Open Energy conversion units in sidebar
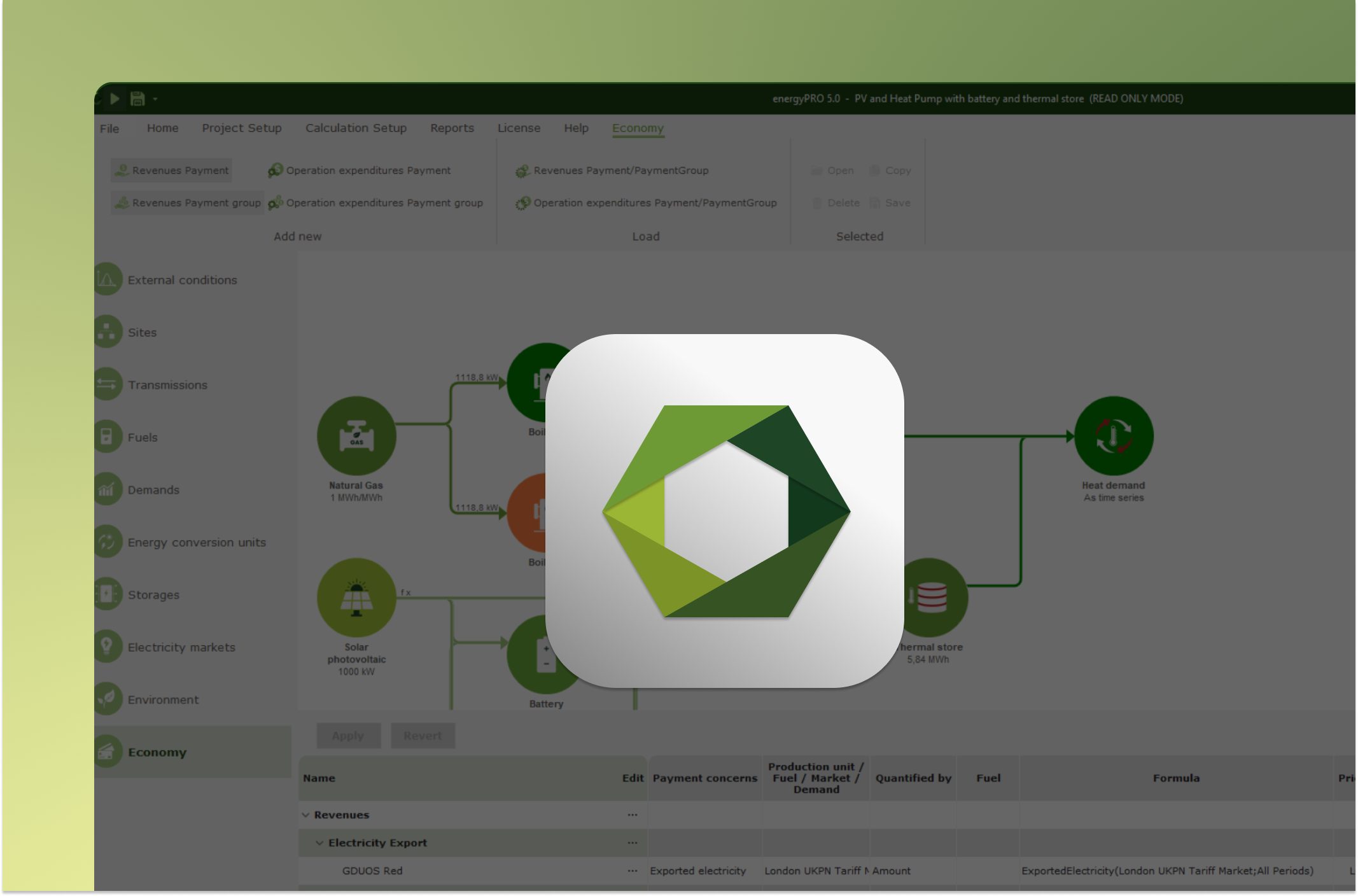Image resolution: width=1358 pixels, height=896 pixels. [x=181, y=542]
